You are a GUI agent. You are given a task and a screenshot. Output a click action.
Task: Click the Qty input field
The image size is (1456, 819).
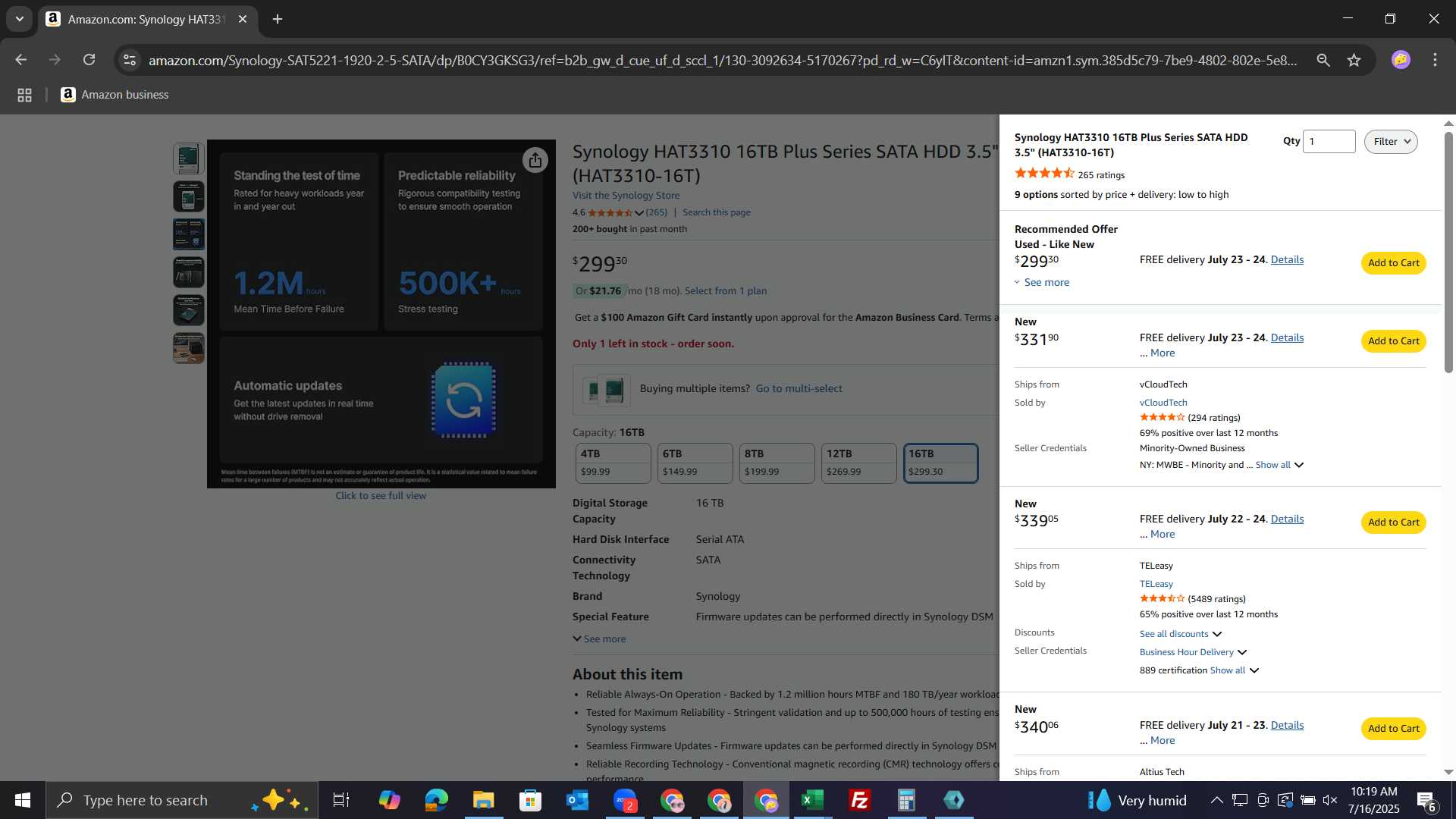(1329, 142)
